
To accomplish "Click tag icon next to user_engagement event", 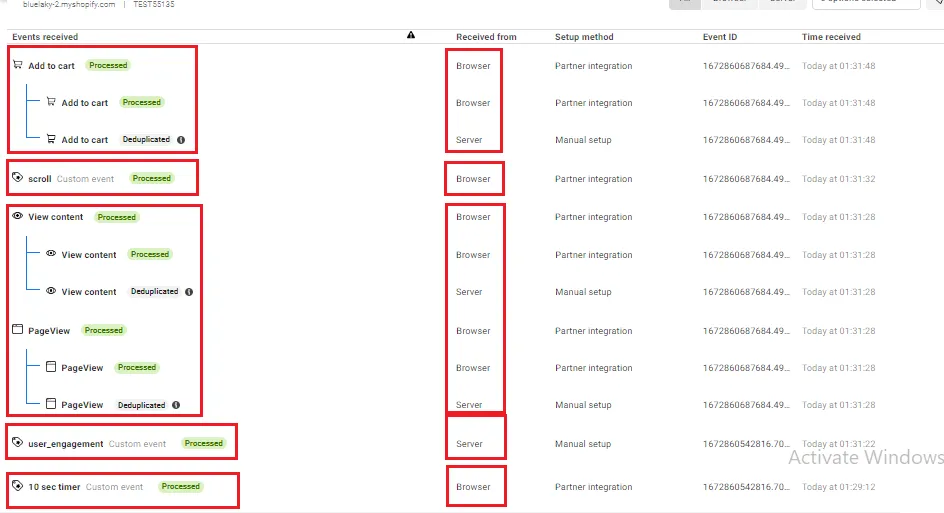I will pyautogui.click(x=17, y=443).
